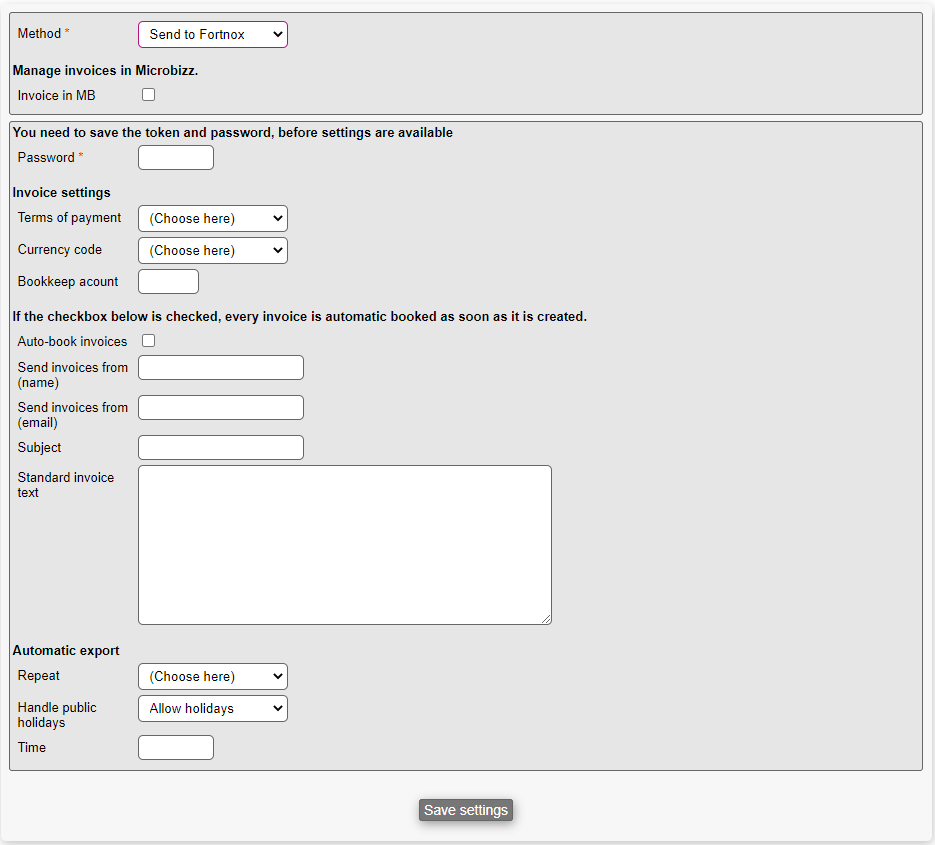Screen dimensions: 935x845
Task: Click the 'Auto-book invoices' label text
Action: [x=73, y=342]
